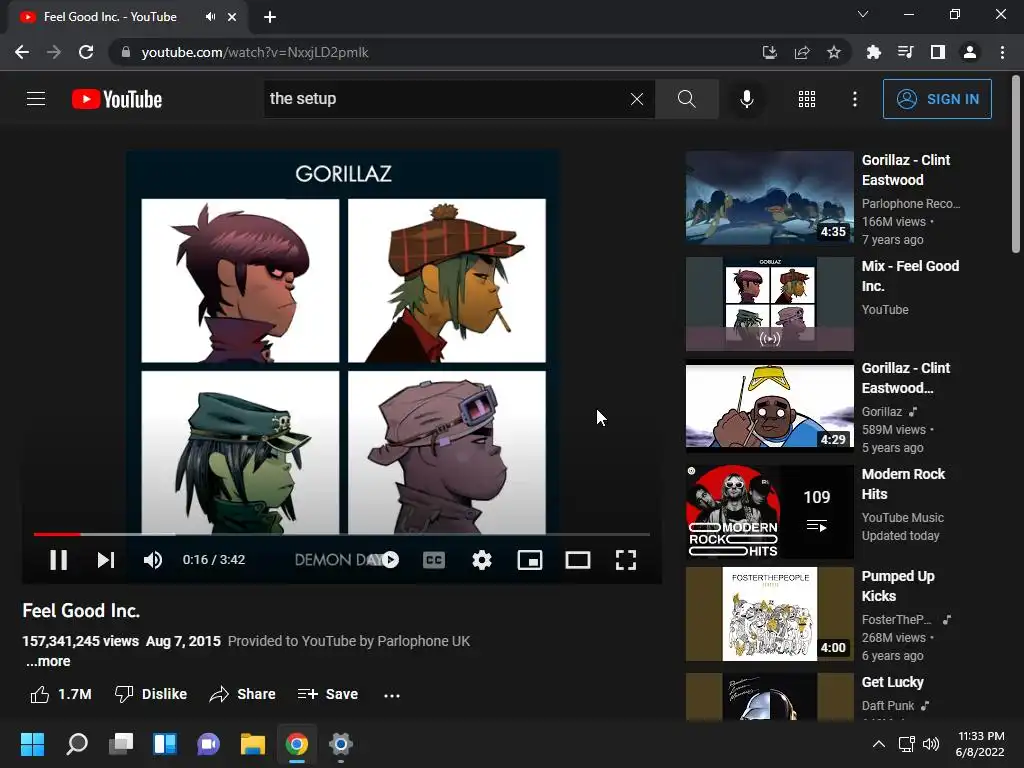Go back in browser history
1024x768 pixels.
click(x=22, y=52)
